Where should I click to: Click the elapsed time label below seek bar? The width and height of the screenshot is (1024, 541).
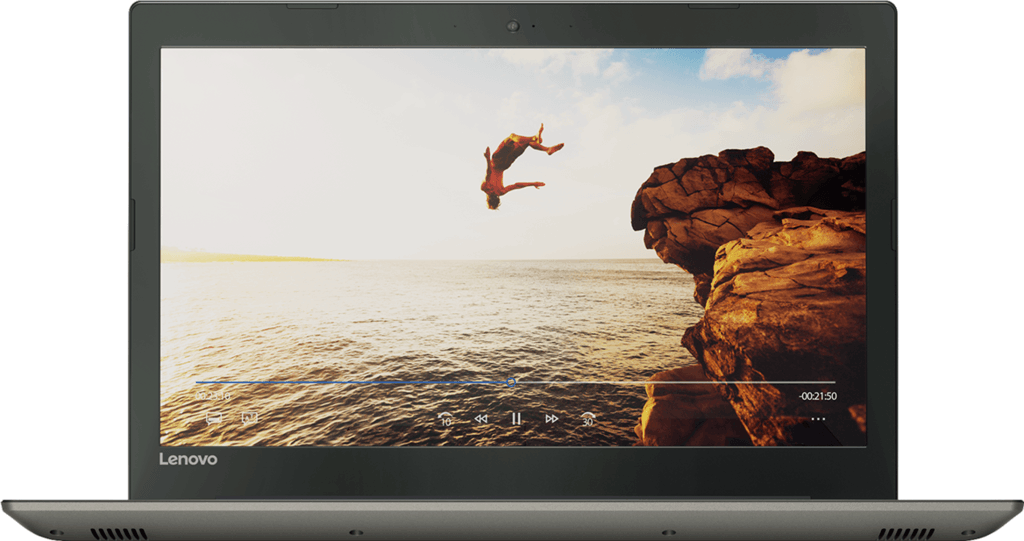tap(213, 397)
